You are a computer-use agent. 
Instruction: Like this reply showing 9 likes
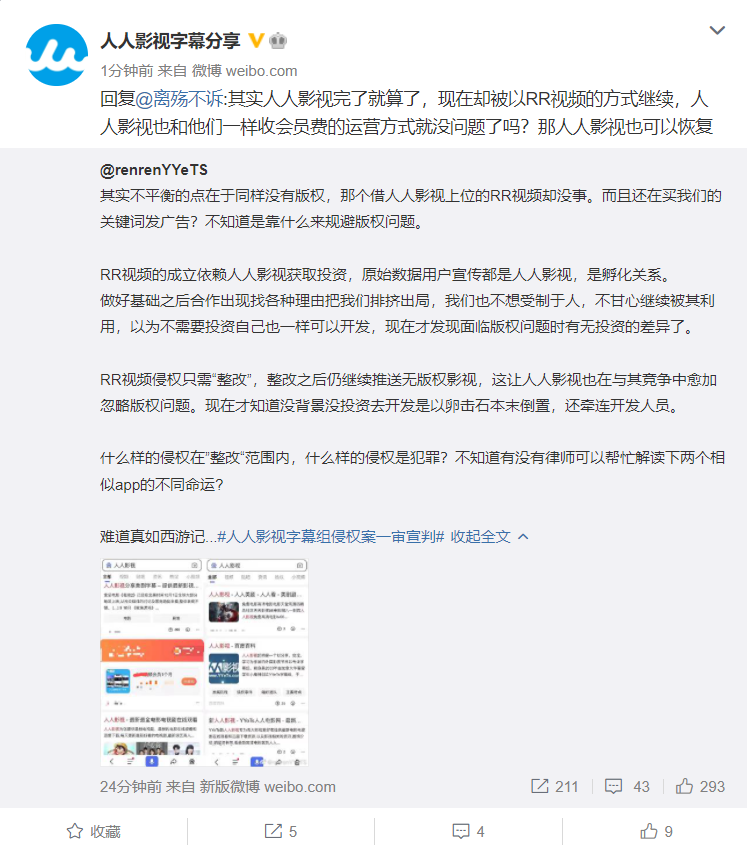pos(656,831)
